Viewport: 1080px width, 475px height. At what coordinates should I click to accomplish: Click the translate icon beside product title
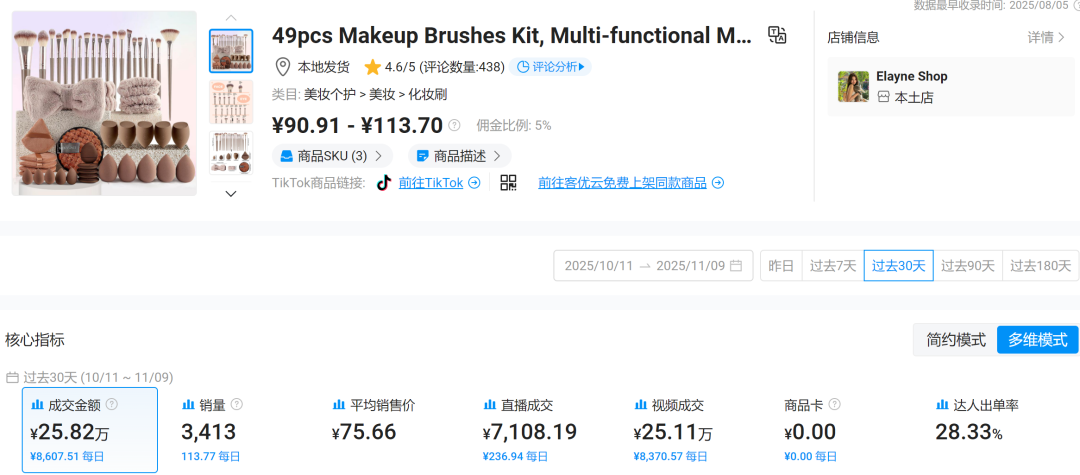[777, 36]
